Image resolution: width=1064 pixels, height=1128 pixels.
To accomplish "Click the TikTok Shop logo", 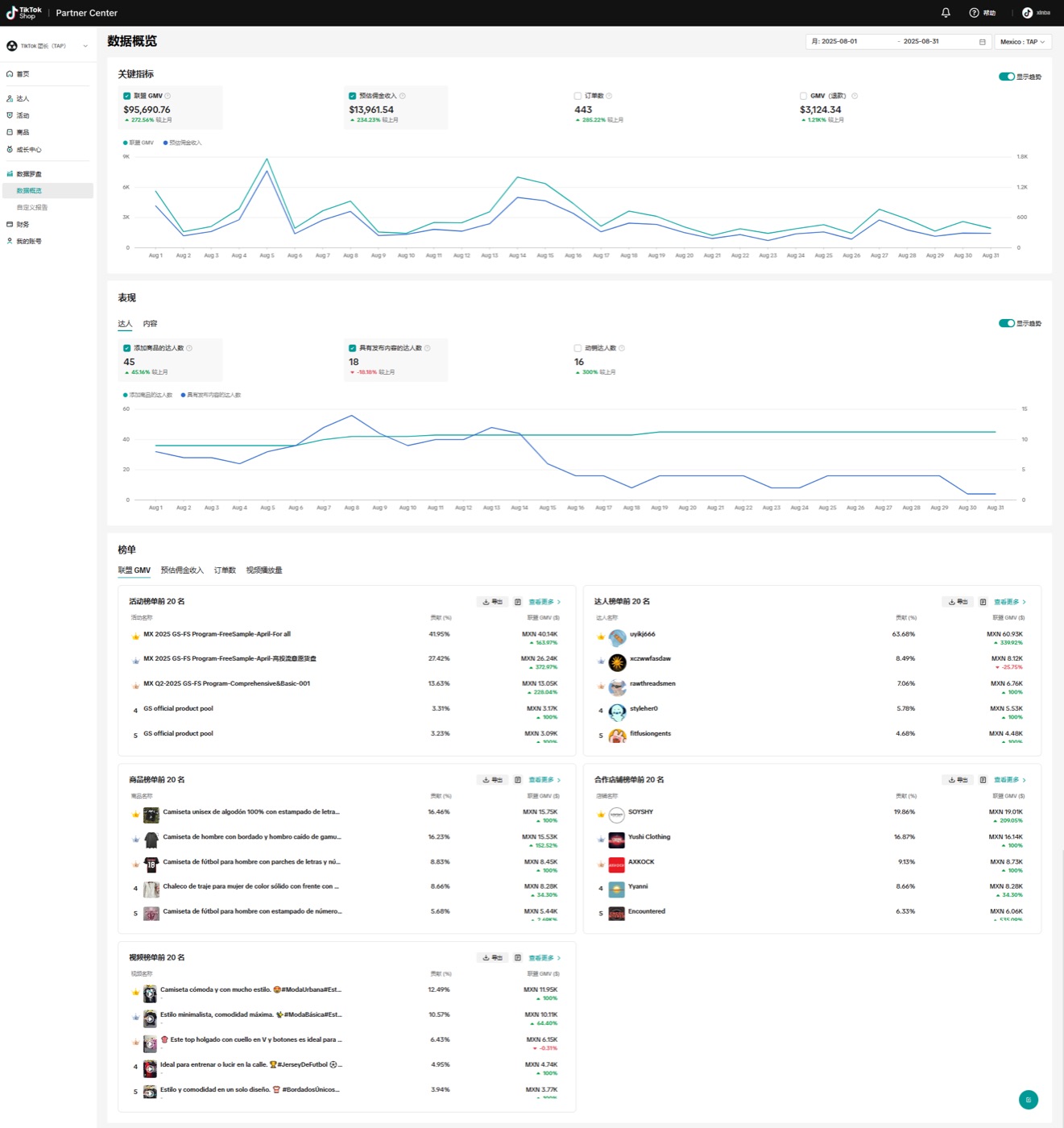I will (24, 13).
